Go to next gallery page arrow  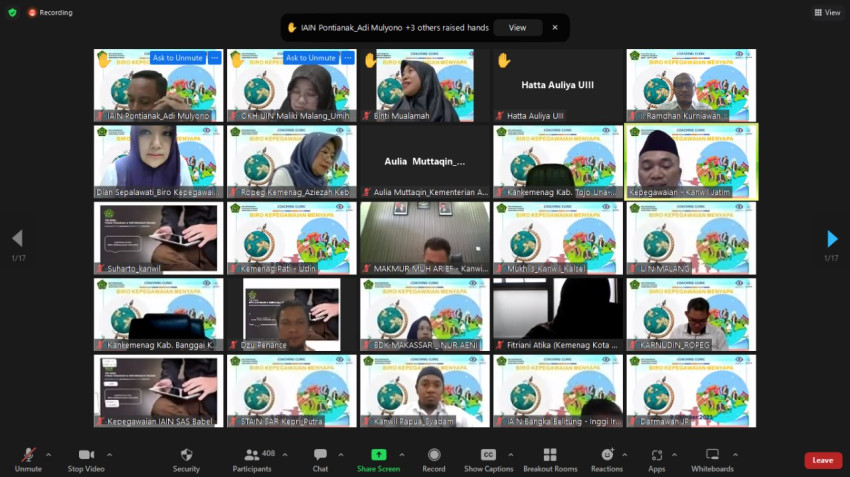[832, 239]
